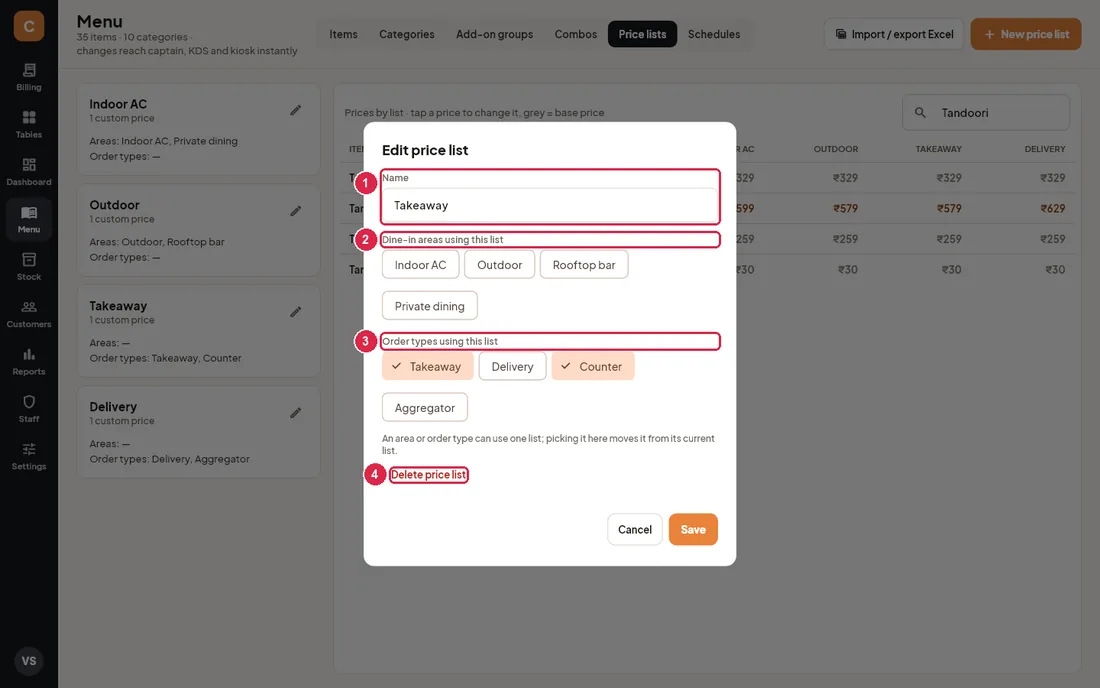Select the Price lists tab
This screenshot has width=1100, height=688.
[x=643, y=34]
